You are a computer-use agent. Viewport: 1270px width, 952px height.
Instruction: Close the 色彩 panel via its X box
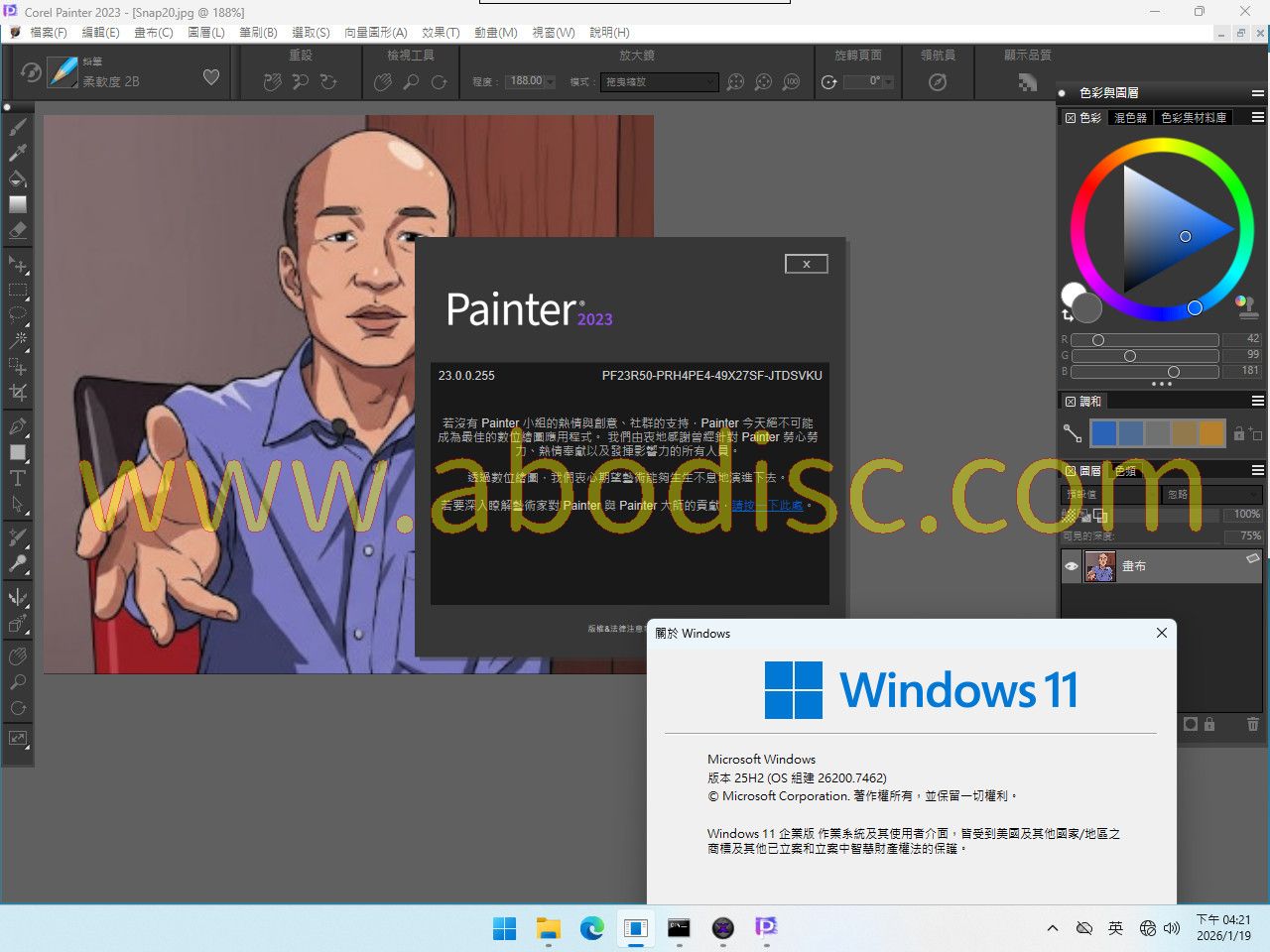pyautogui.click(x=1071, y=117)
